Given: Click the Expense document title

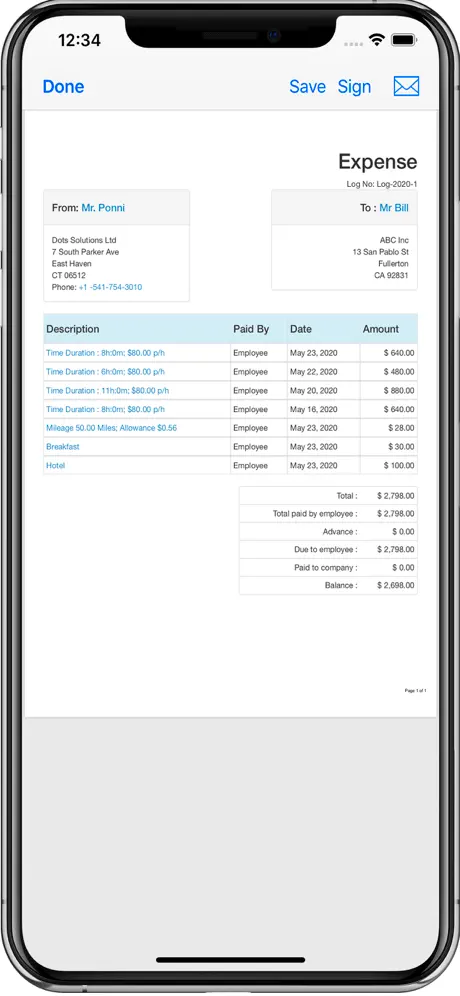Looking at the screenshot, I should 377,162.
